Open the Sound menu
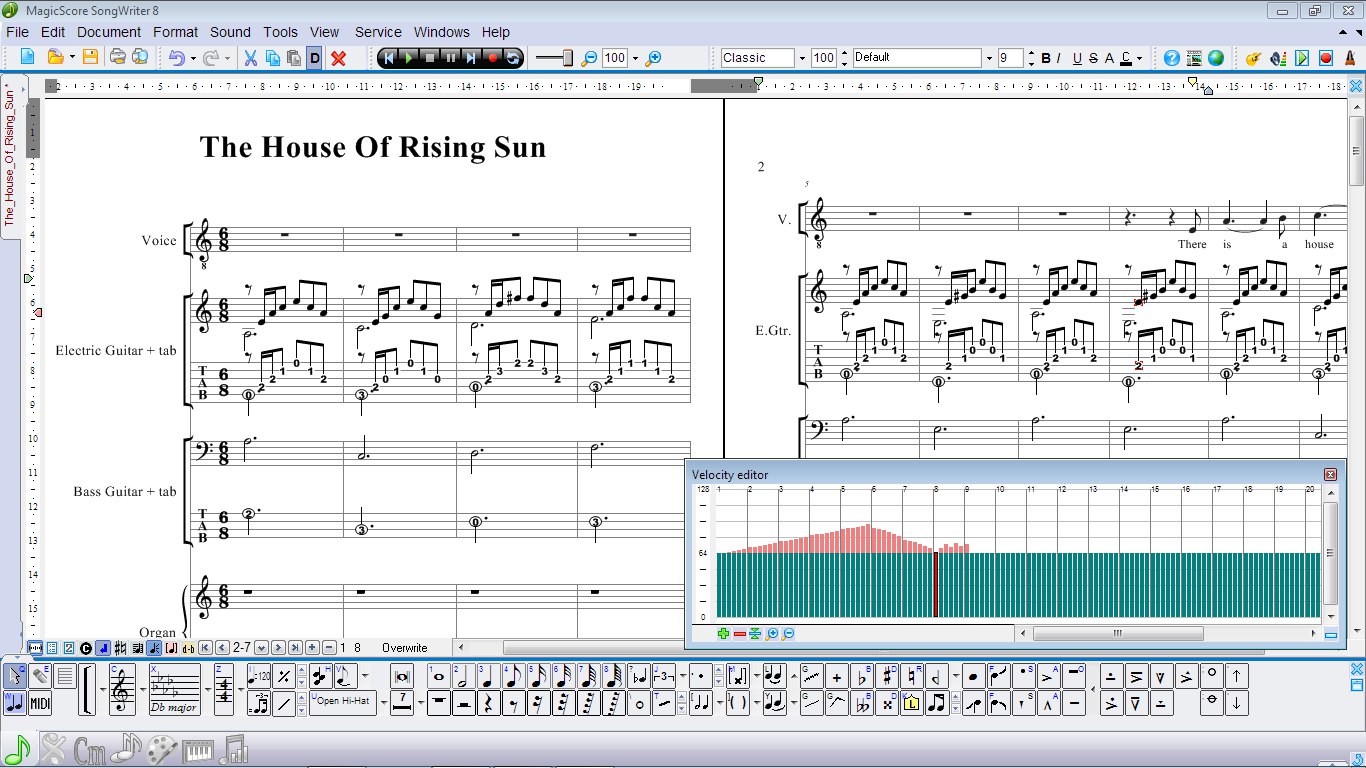Screen dimensions: 1366x768 [x=230, y=32]
